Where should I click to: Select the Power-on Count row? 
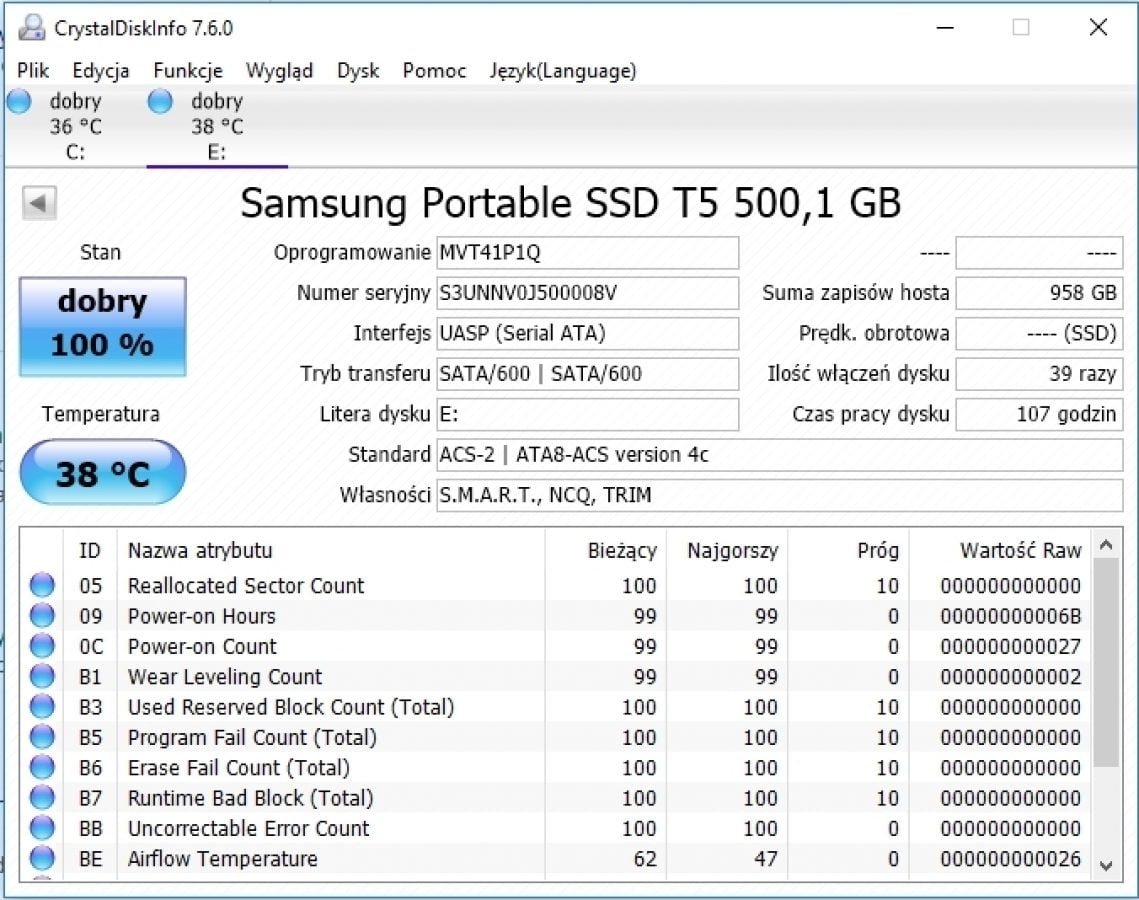(556, 646)
